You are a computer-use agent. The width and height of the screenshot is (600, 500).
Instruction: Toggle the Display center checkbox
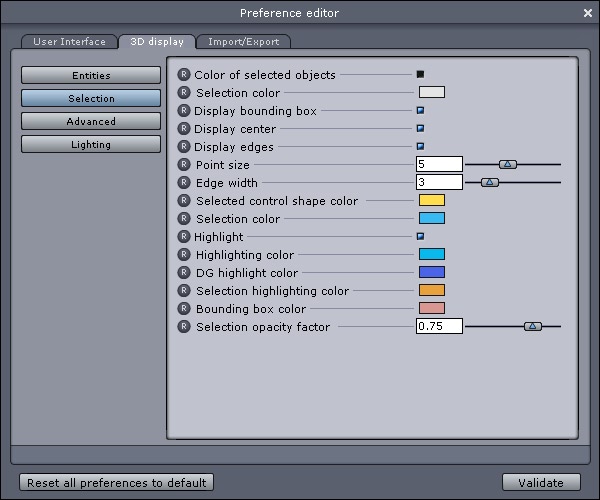tap(420, 129)
